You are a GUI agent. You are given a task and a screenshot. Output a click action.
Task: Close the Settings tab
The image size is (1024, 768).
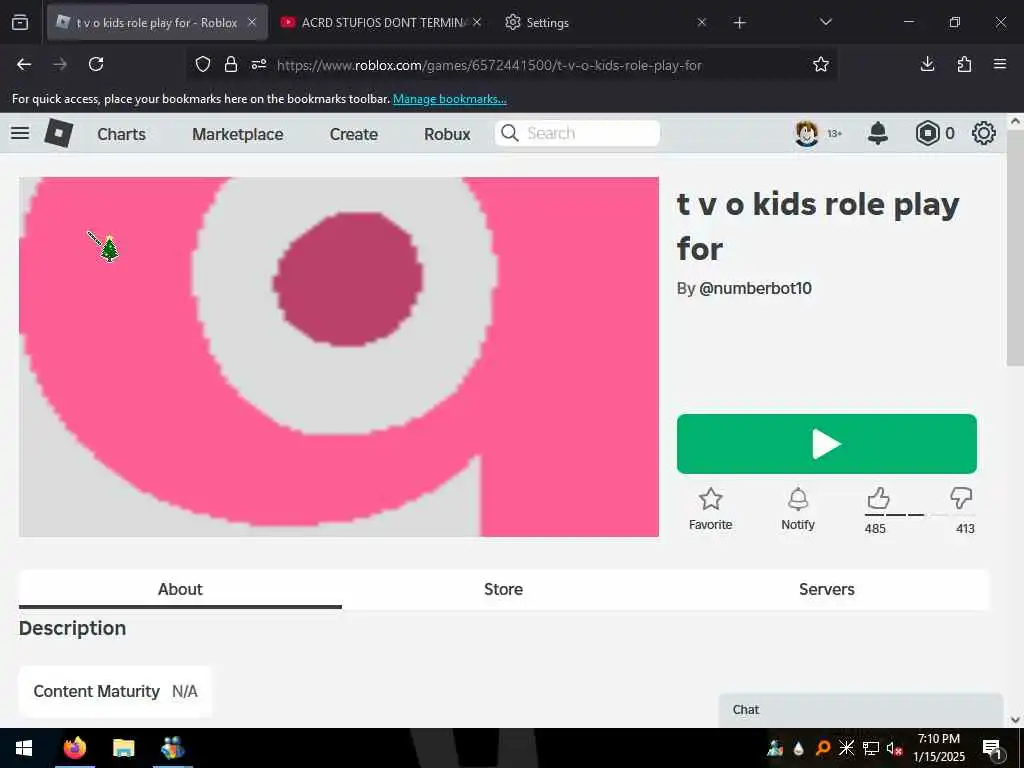tap(701, 22)
